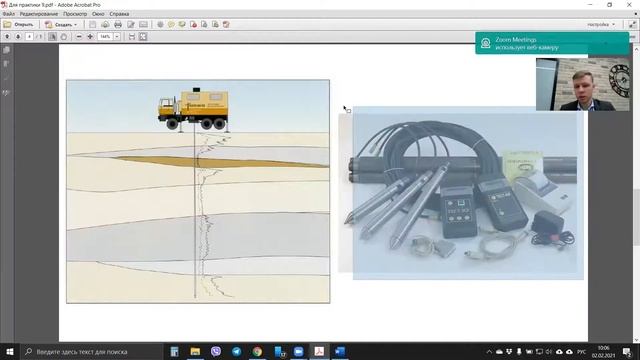640x360 pixels.
Task: Open the Настройка toolbar dropdown
Action: [x=601, y=24]
